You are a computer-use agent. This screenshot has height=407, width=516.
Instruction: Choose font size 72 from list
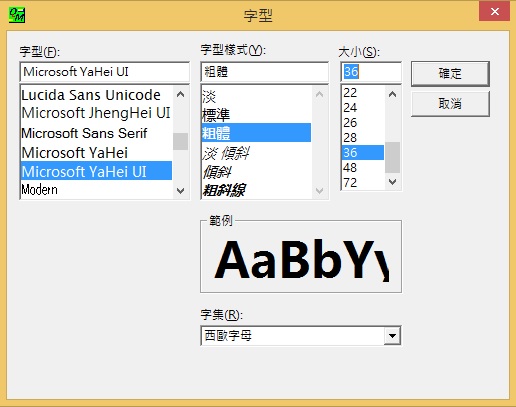pyautogui.click(x=363, y=182)
